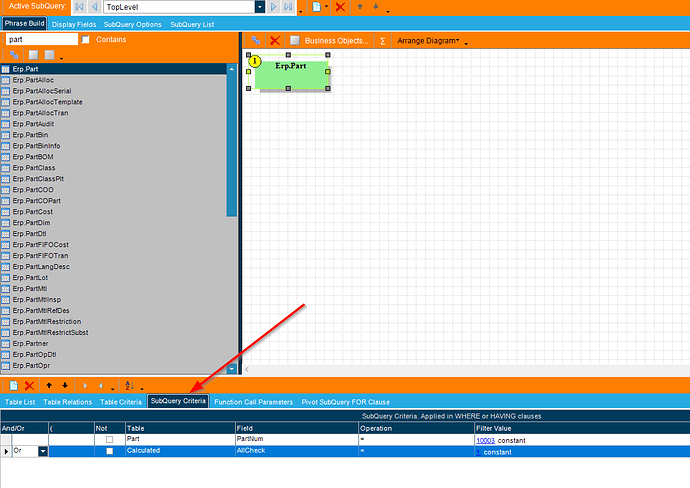Select Erp.Part in the table list
This screenshot has height=488, width=690.
click(114, 69)
